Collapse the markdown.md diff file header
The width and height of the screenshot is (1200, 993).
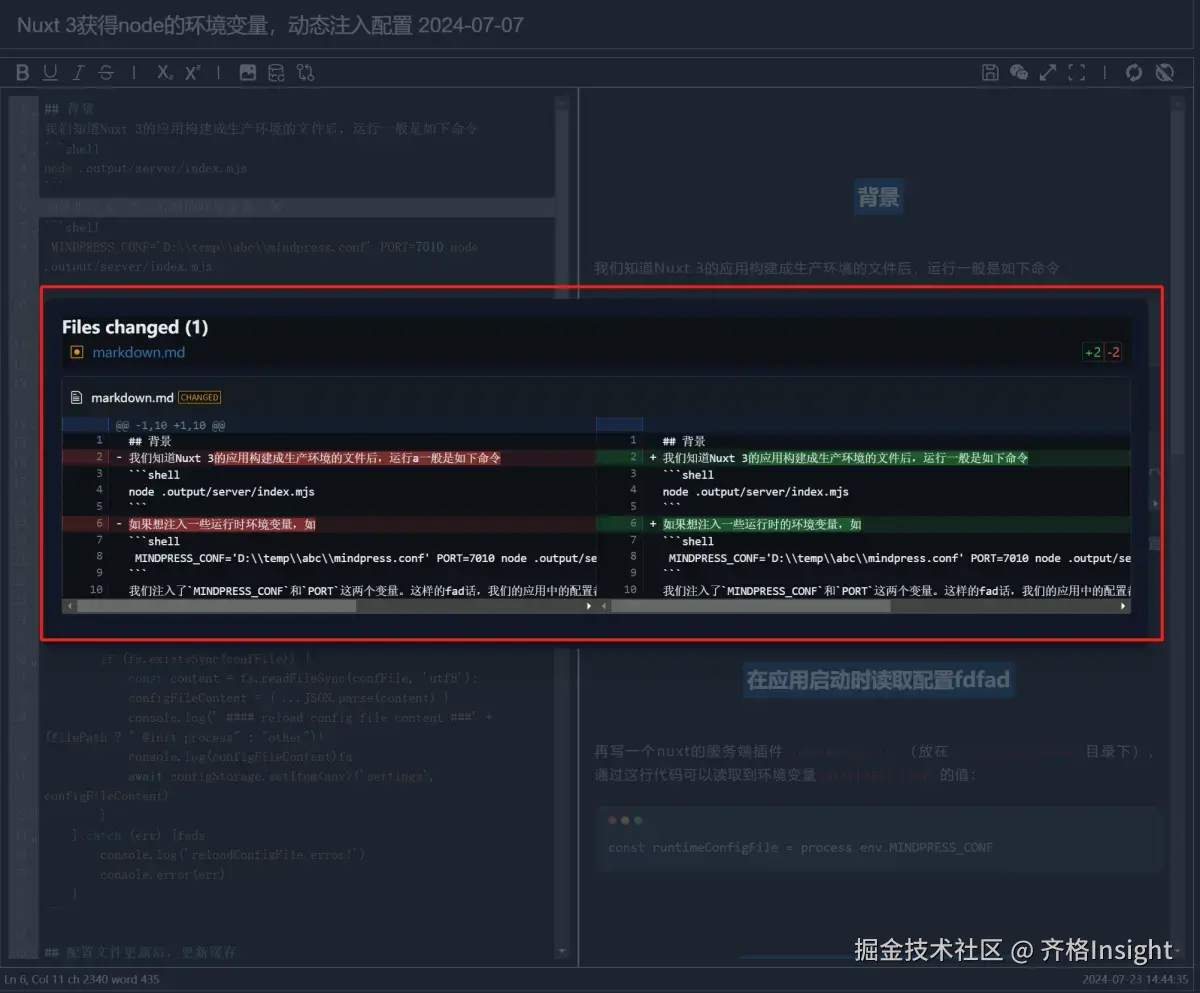click(596, 397)
